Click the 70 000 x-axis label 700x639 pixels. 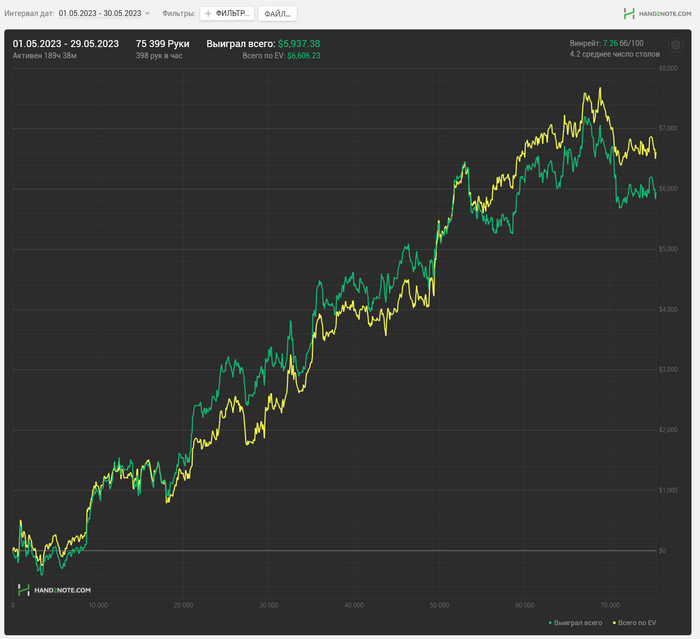click(x=610, y=606)
